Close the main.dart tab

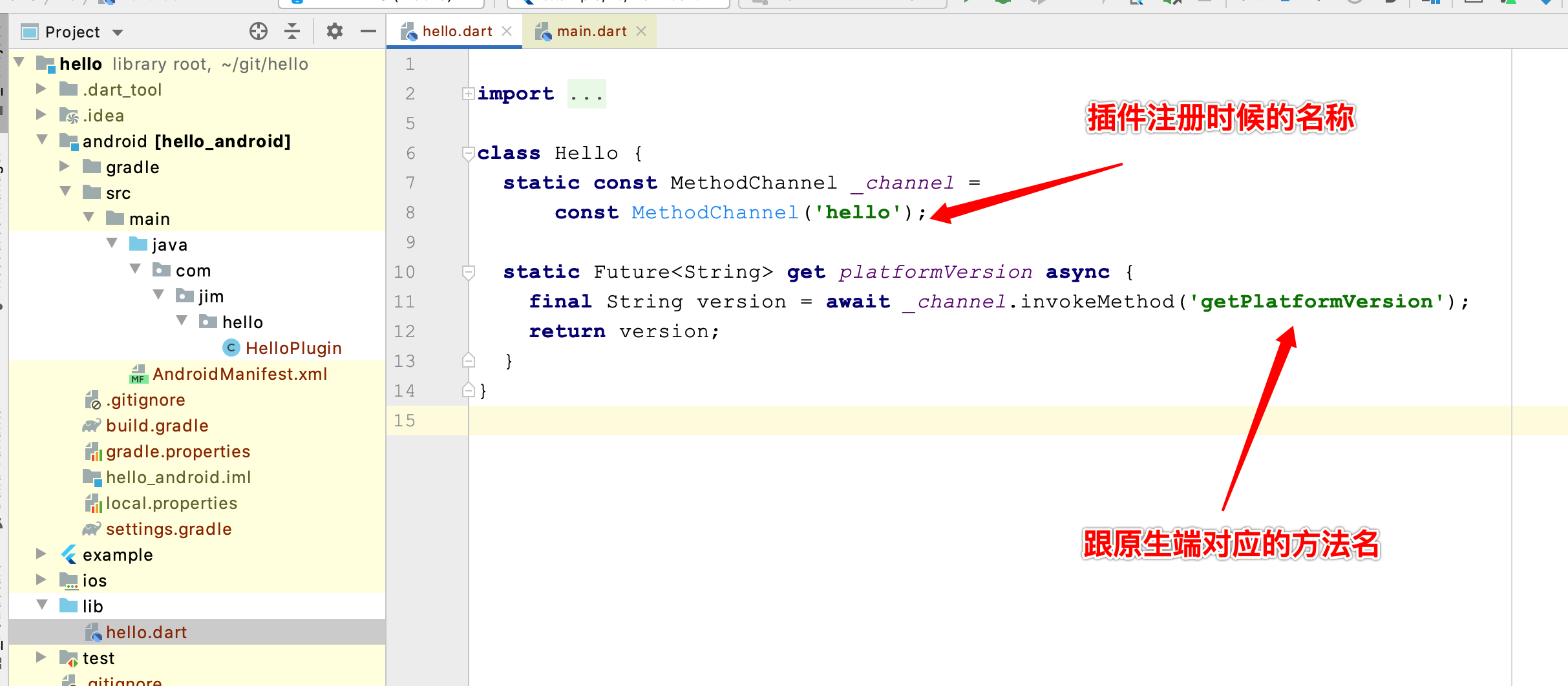(641, 31)
